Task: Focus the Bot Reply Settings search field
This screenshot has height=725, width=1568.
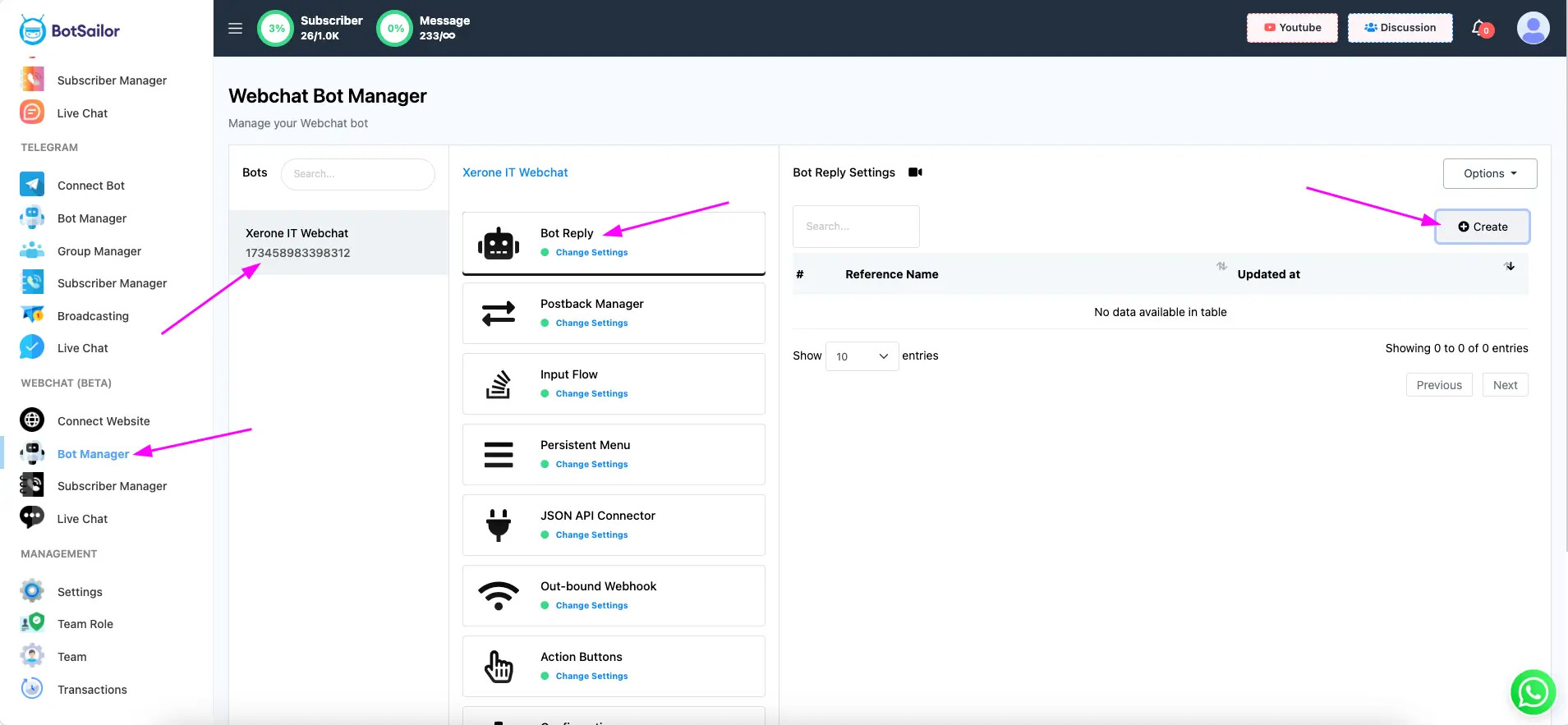Action: click(x=856, y=227)
